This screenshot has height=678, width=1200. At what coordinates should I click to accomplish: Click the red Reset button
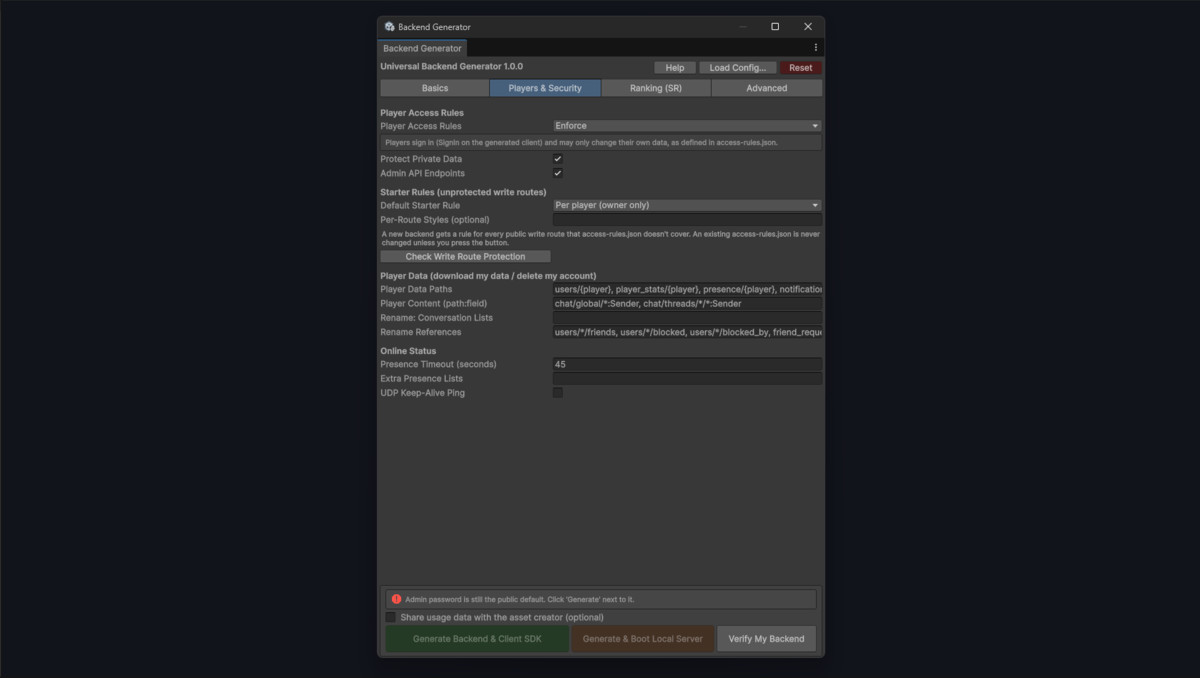point(801,68)
